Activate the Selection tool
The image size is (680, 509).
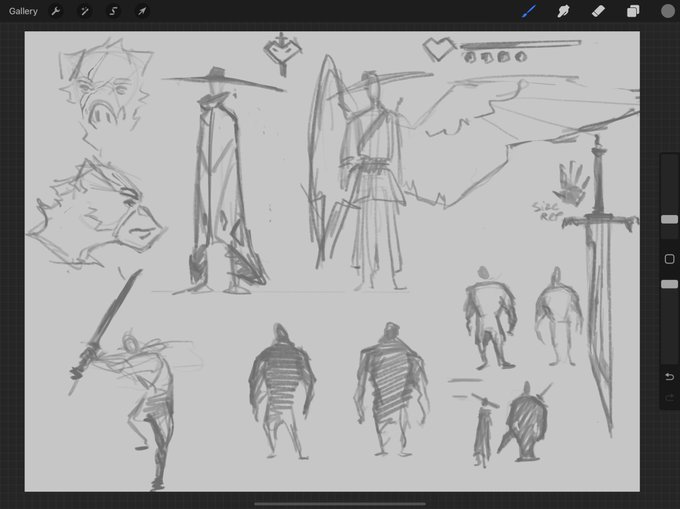point(113,11)
